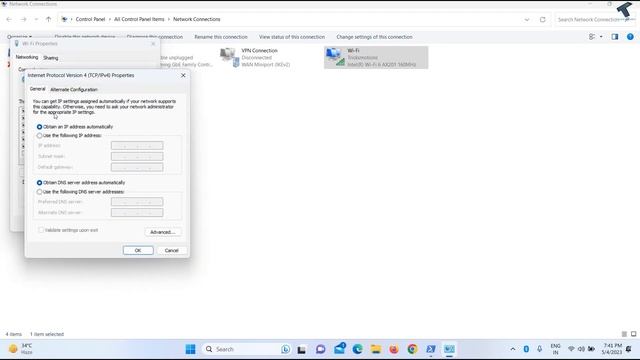Confirm IPv4 properties with OK
The image size is (640, 360).
tap(138, 250)
